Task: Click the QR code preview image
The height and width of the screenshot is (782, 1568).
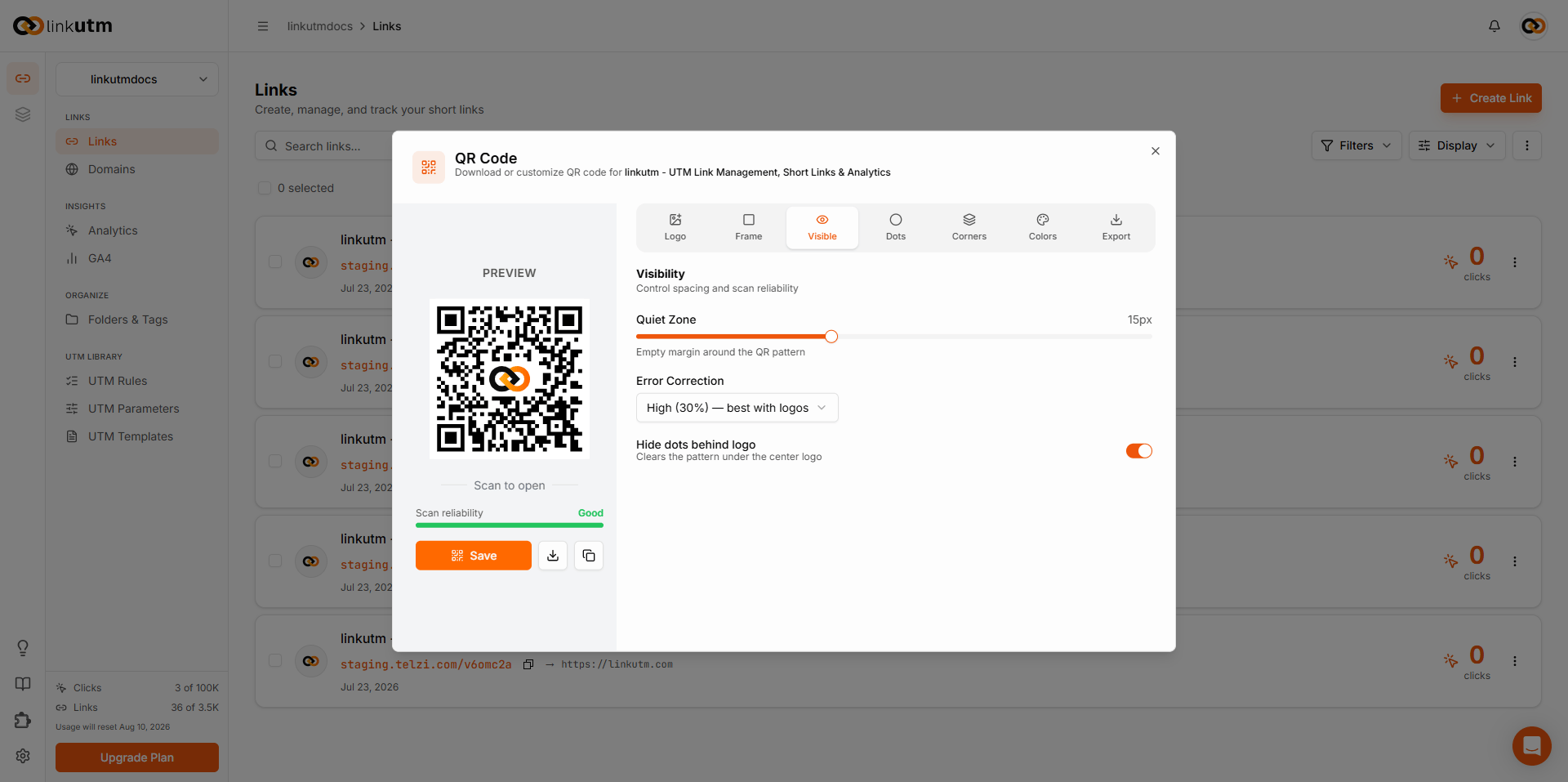Action: 510,378
